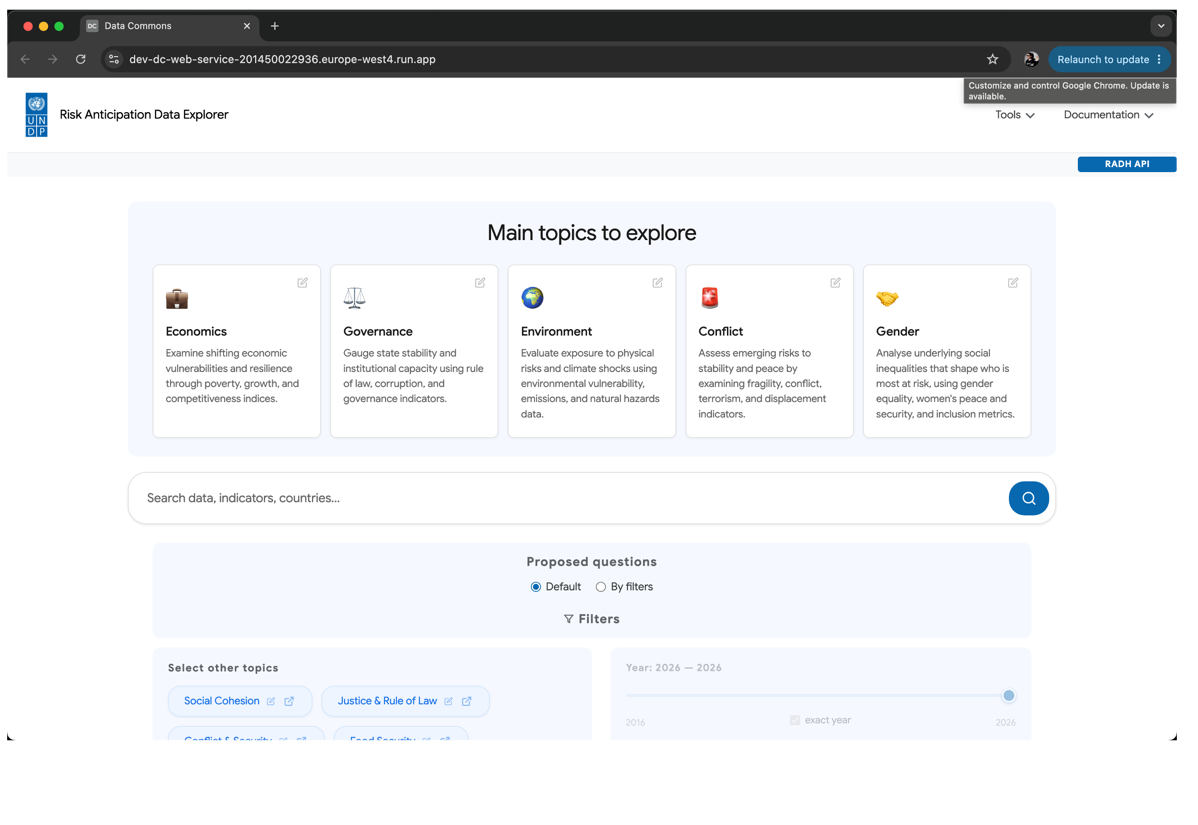The image size is (1198, 825).
Task: Open the Economics topic title
Action: [x=196, y=332]
